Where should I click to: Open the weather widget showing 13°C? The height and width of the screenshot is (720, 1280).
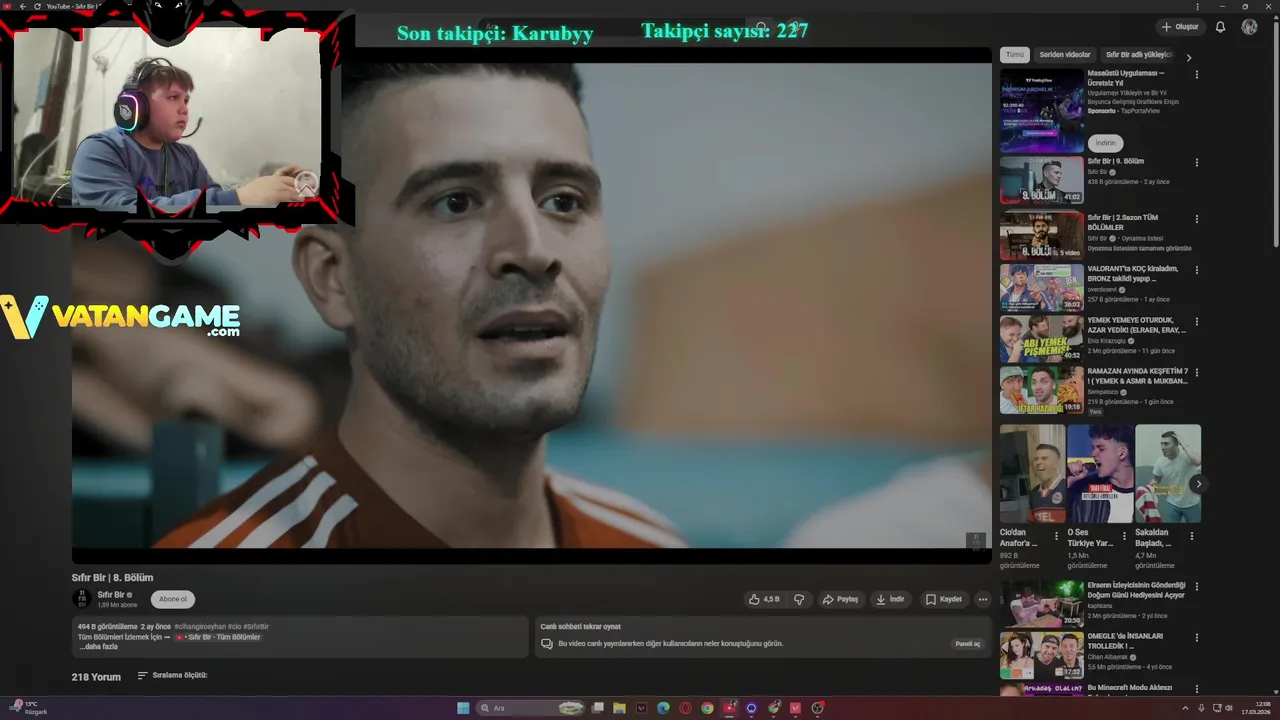(27, 708)
